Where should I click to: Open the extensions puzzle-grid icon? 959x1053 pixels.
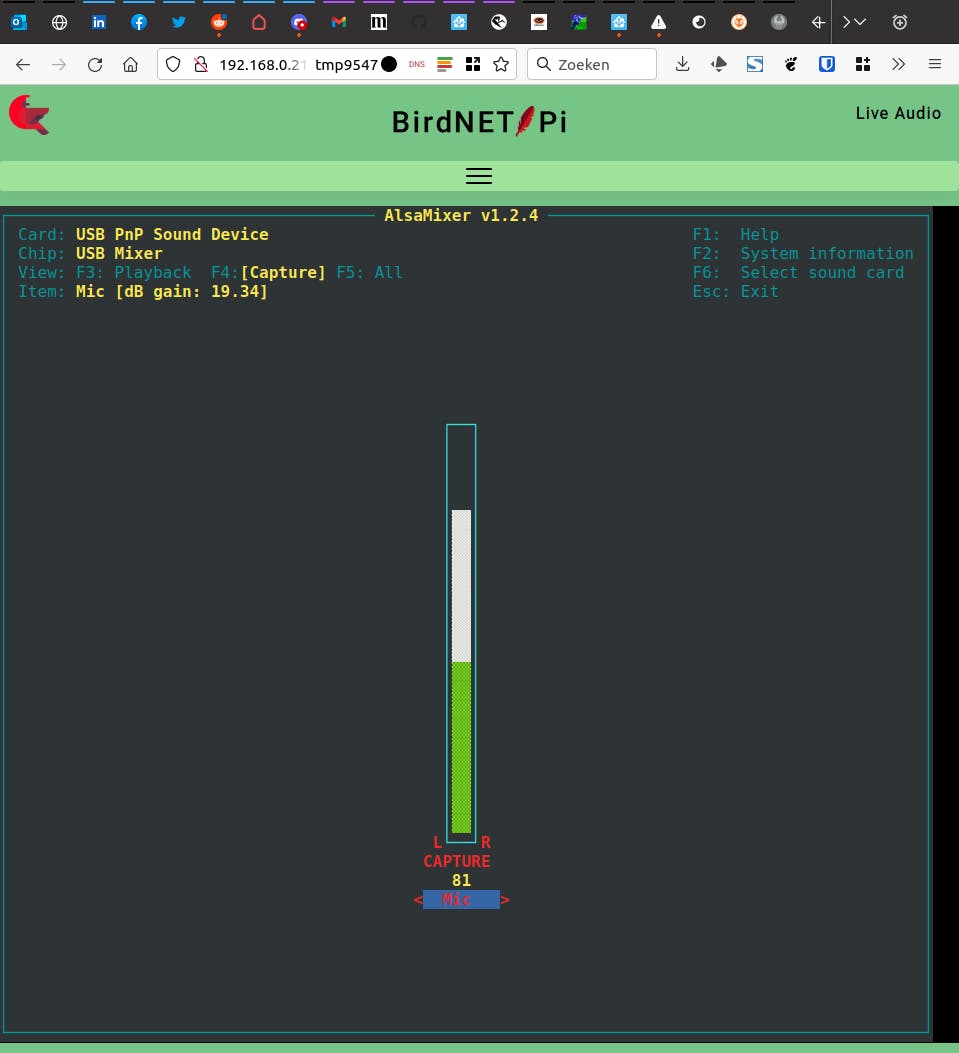tap(863, 64)
